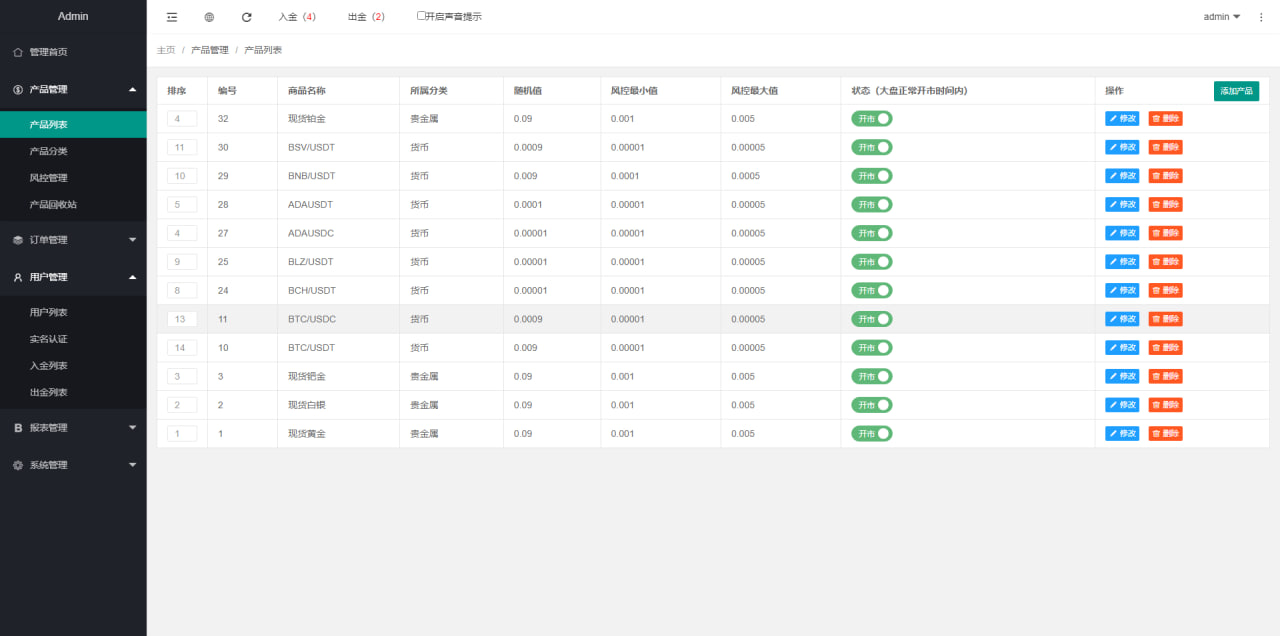Image resolution: width=1280 pixels, height=636 pixels.
Task: Toggle the 开市 switch for 现货黄金
Action: (x=872, y=434)
